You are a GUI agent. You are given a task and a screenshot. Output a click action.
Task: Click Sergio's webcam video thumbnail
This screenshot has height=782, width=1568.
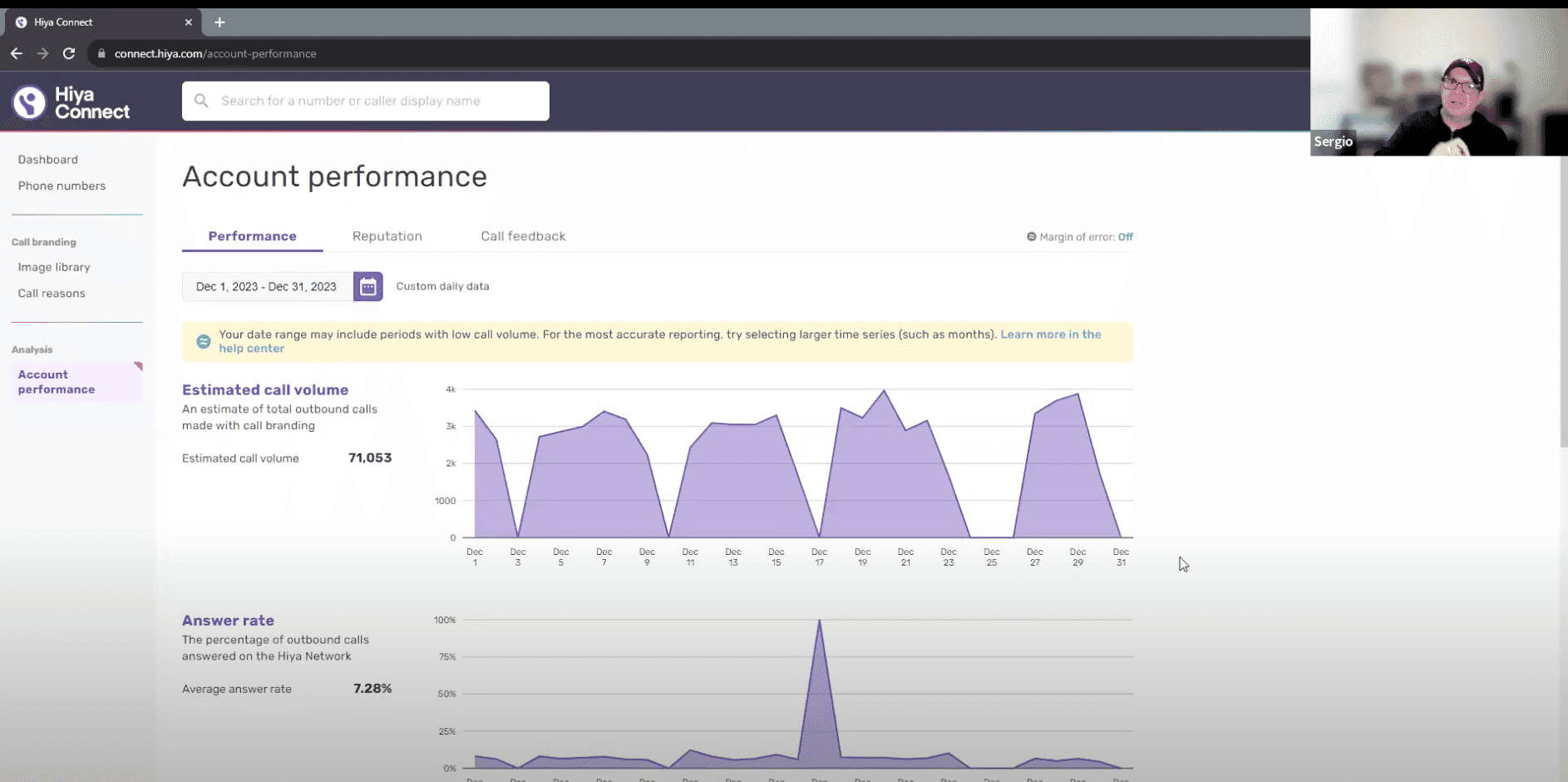tap(1438, 82)
